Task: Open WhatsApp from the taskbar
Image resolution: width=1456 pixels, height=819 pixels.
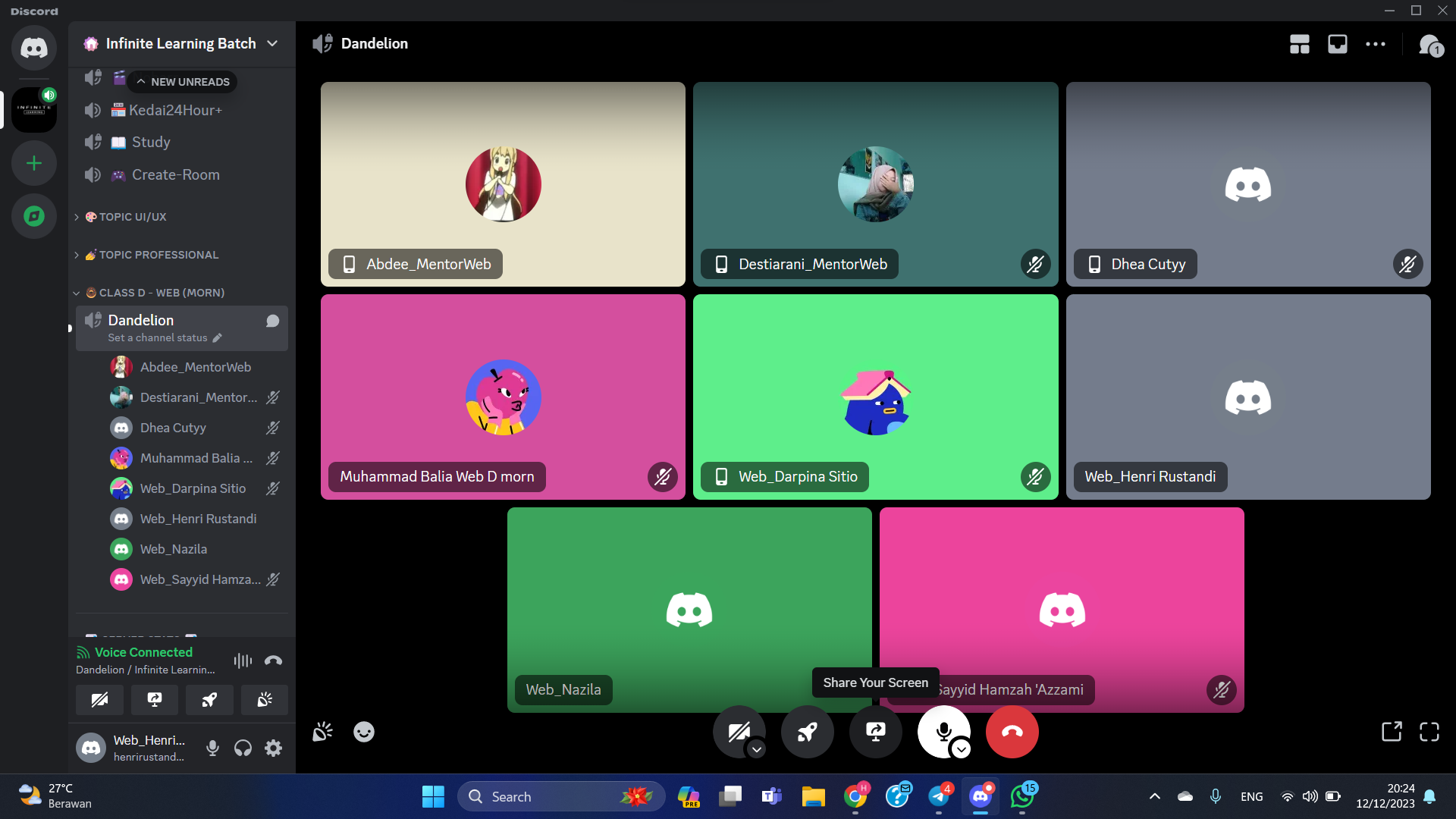Action: click(x=1021, y=796)
